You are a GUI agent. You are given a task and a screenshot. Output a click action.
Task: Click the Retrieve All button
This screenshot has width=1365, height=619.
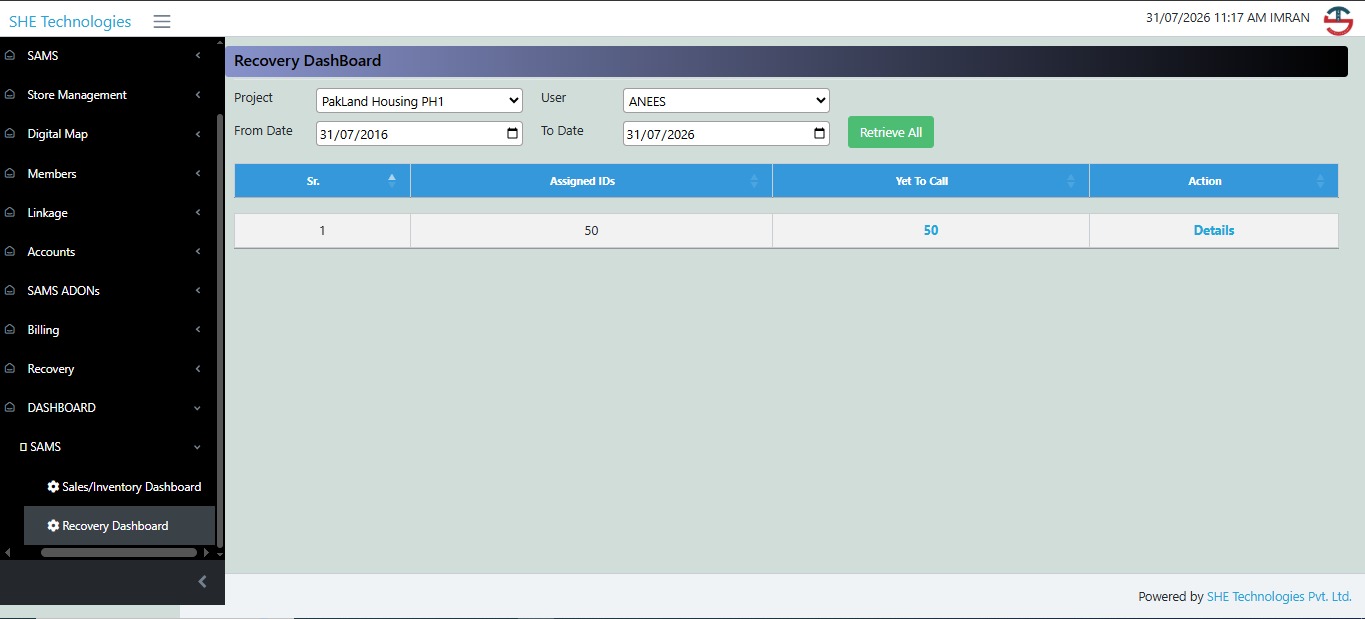coord(891,132)
